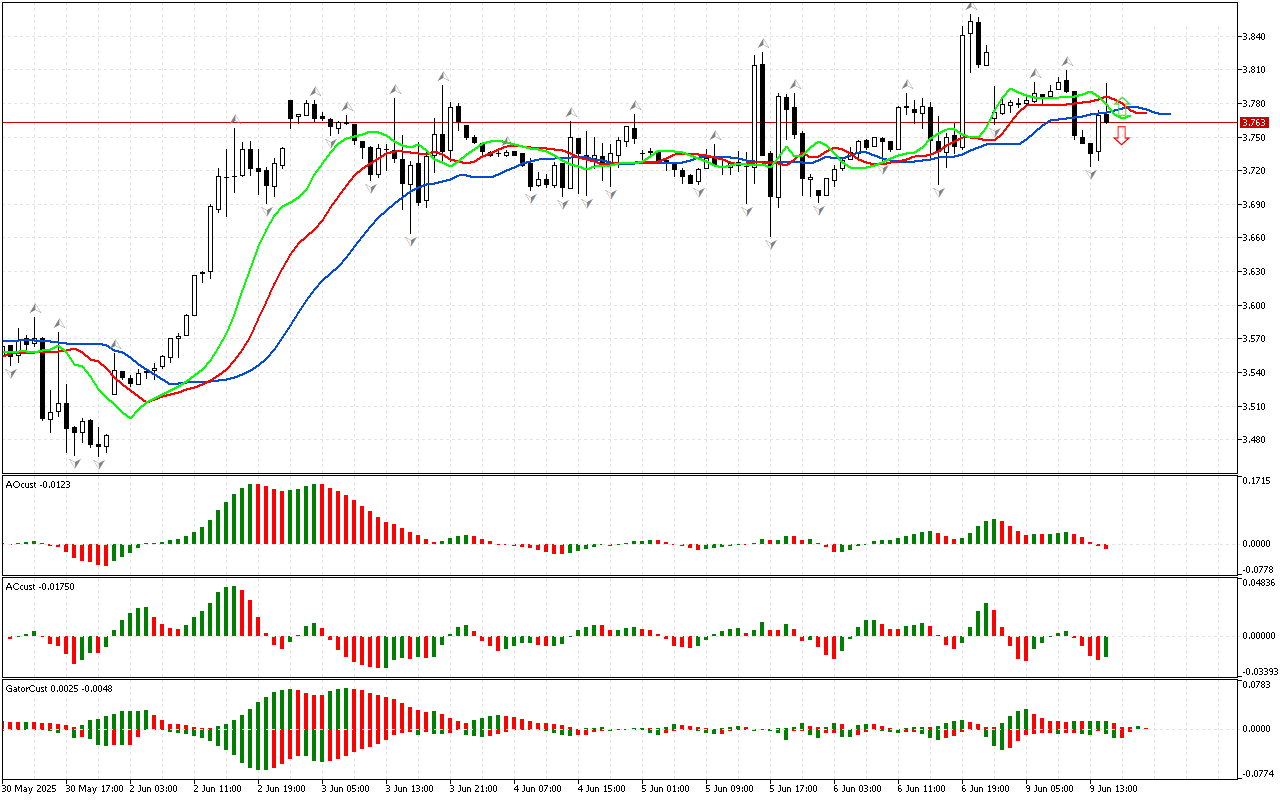
Task: Click the fractal arrow above the 2 Jun 11:00 high
Action: click(235, 118)
